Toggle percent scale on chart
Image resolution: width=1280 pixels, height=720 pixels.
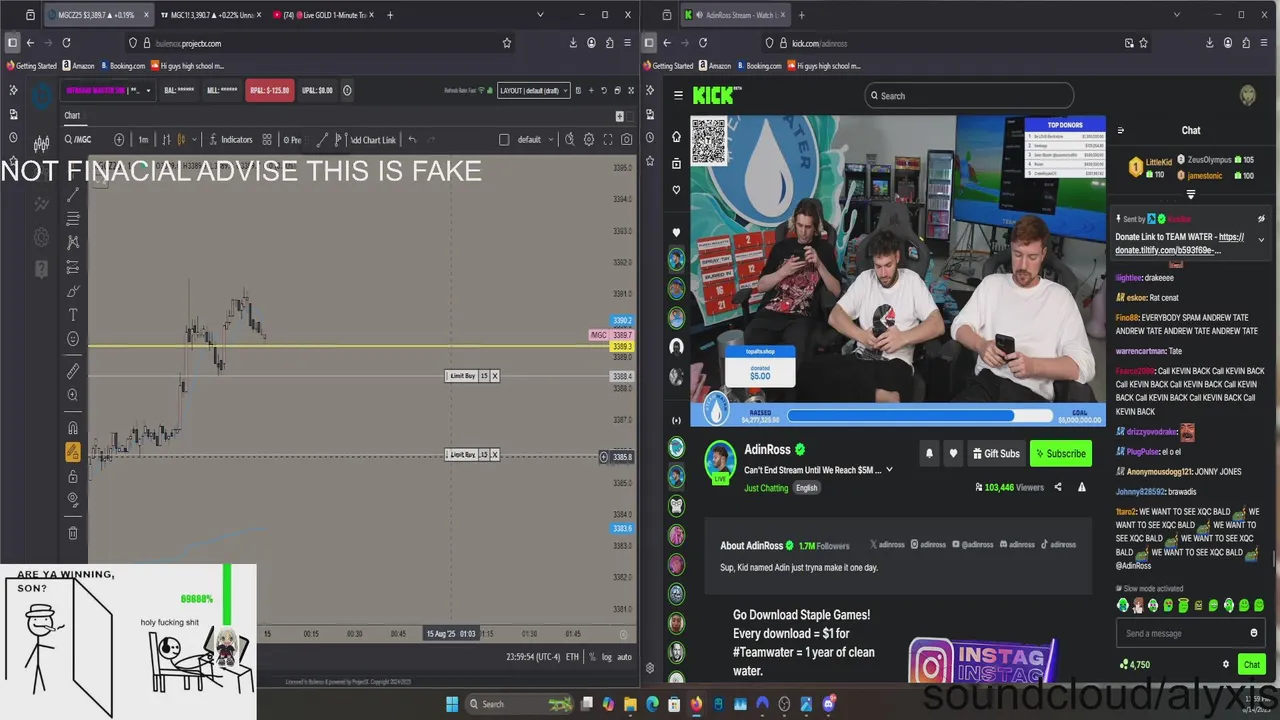coord(593,657)
